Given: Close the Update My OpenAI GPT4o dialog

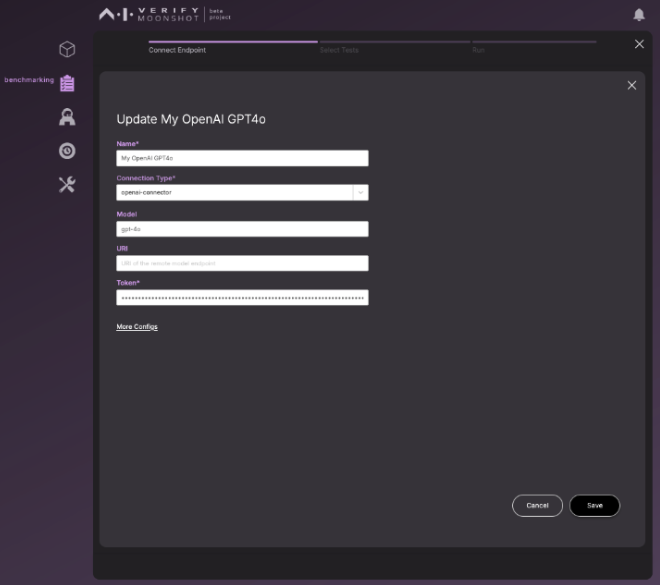Looking at the screenshot, I should coord(631,85).
